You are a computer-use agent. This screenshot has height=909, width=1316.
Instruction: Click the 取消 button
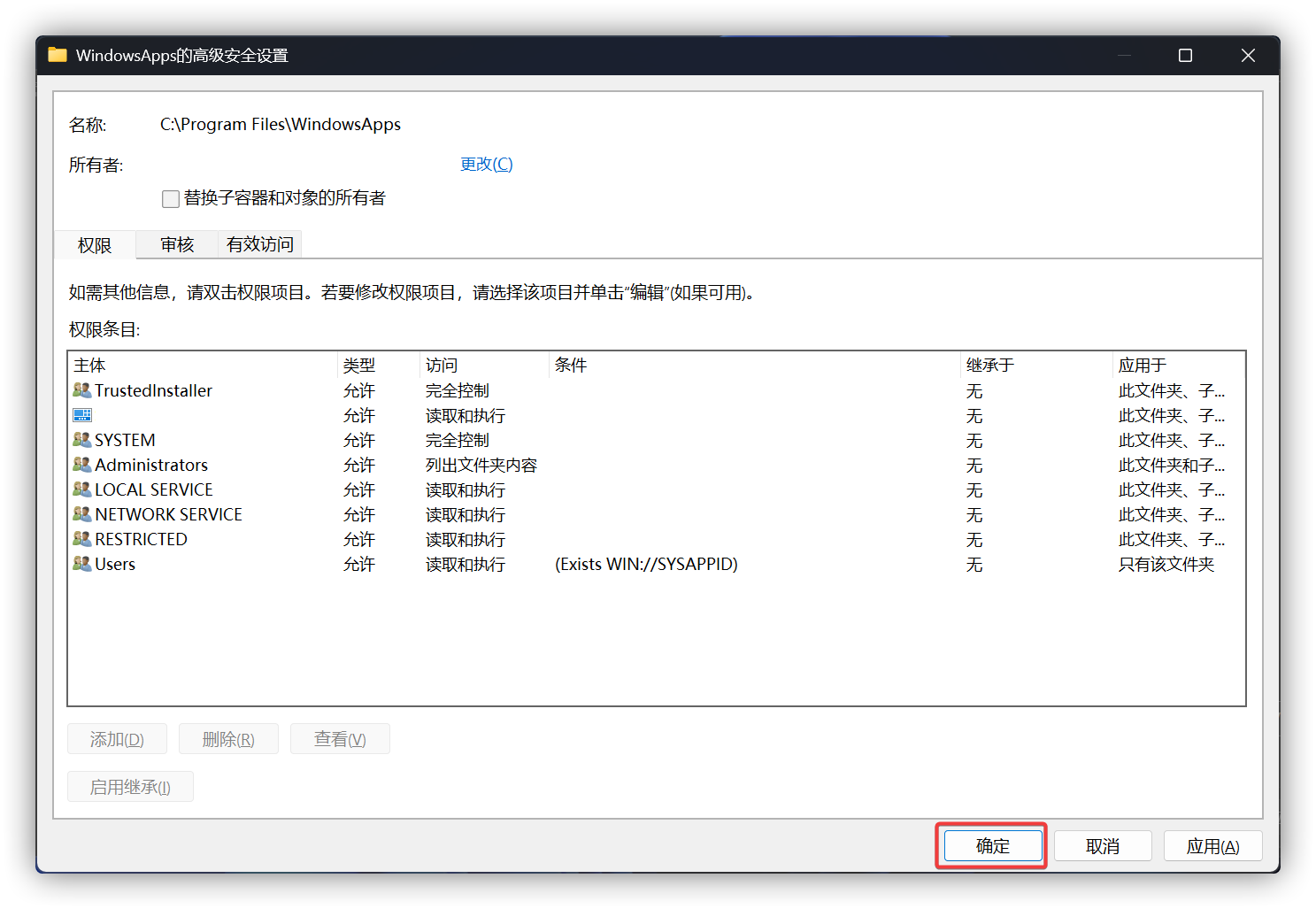coord(1102,846)
